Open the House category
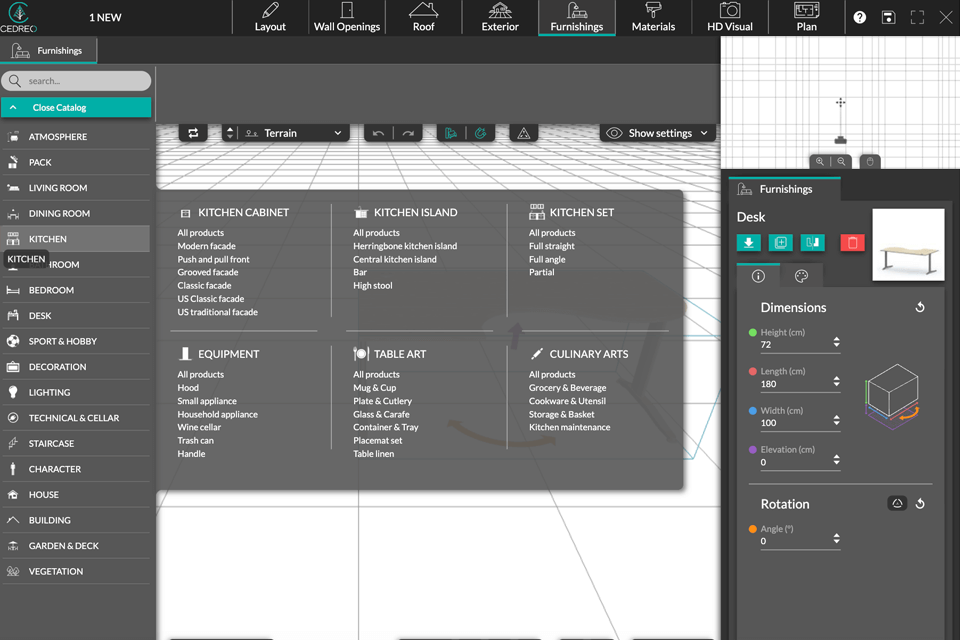The height and width of the screenshot is (640, 960). [x=76, y=494]
